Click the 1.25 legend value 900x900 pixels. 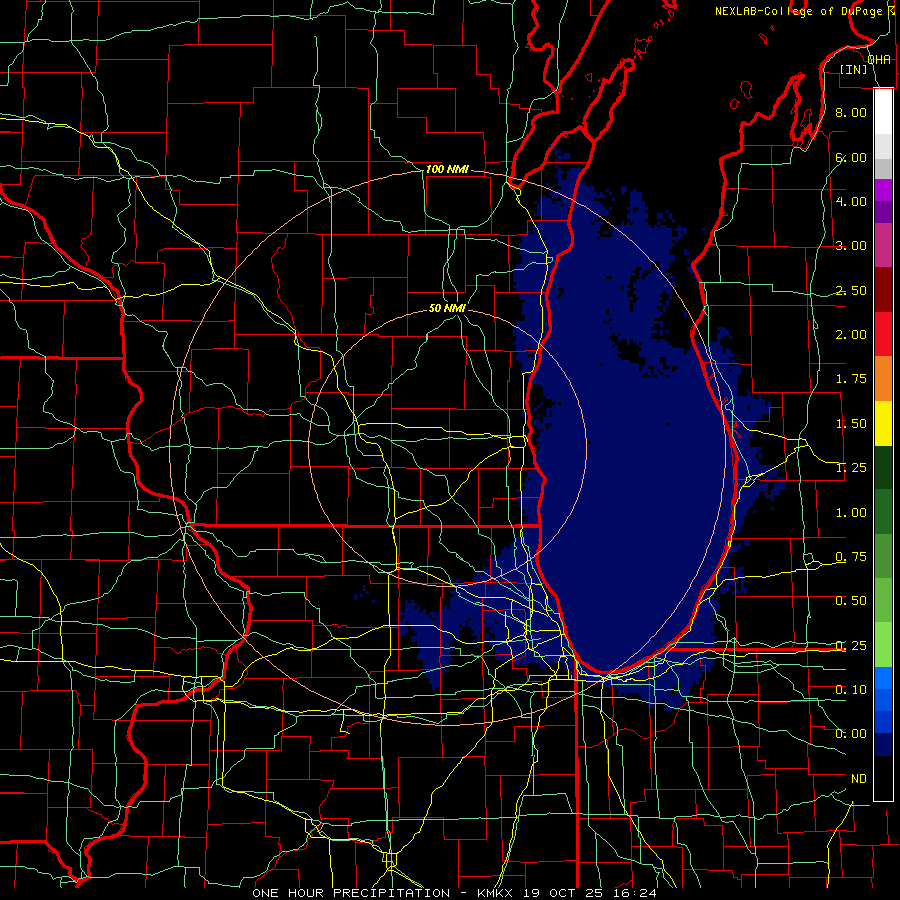pyautogui.click(x=851, y=468)
